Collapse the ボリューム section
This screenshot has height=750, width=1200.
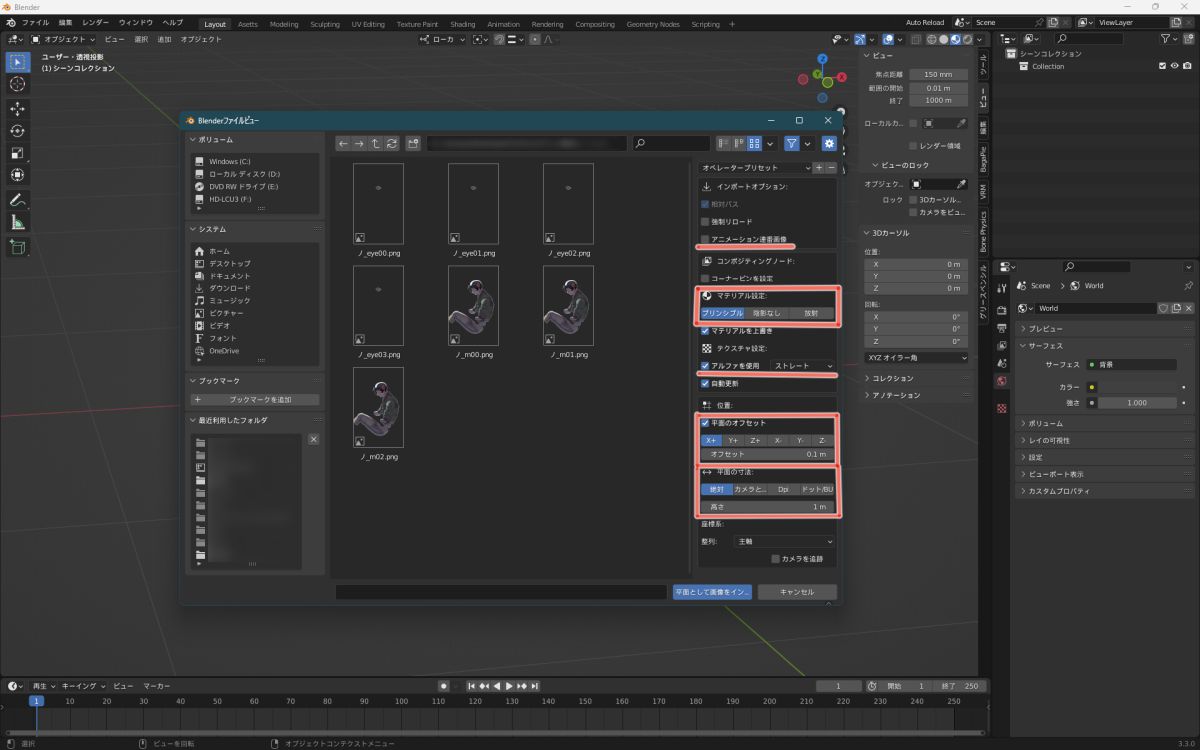coord(193,140)
